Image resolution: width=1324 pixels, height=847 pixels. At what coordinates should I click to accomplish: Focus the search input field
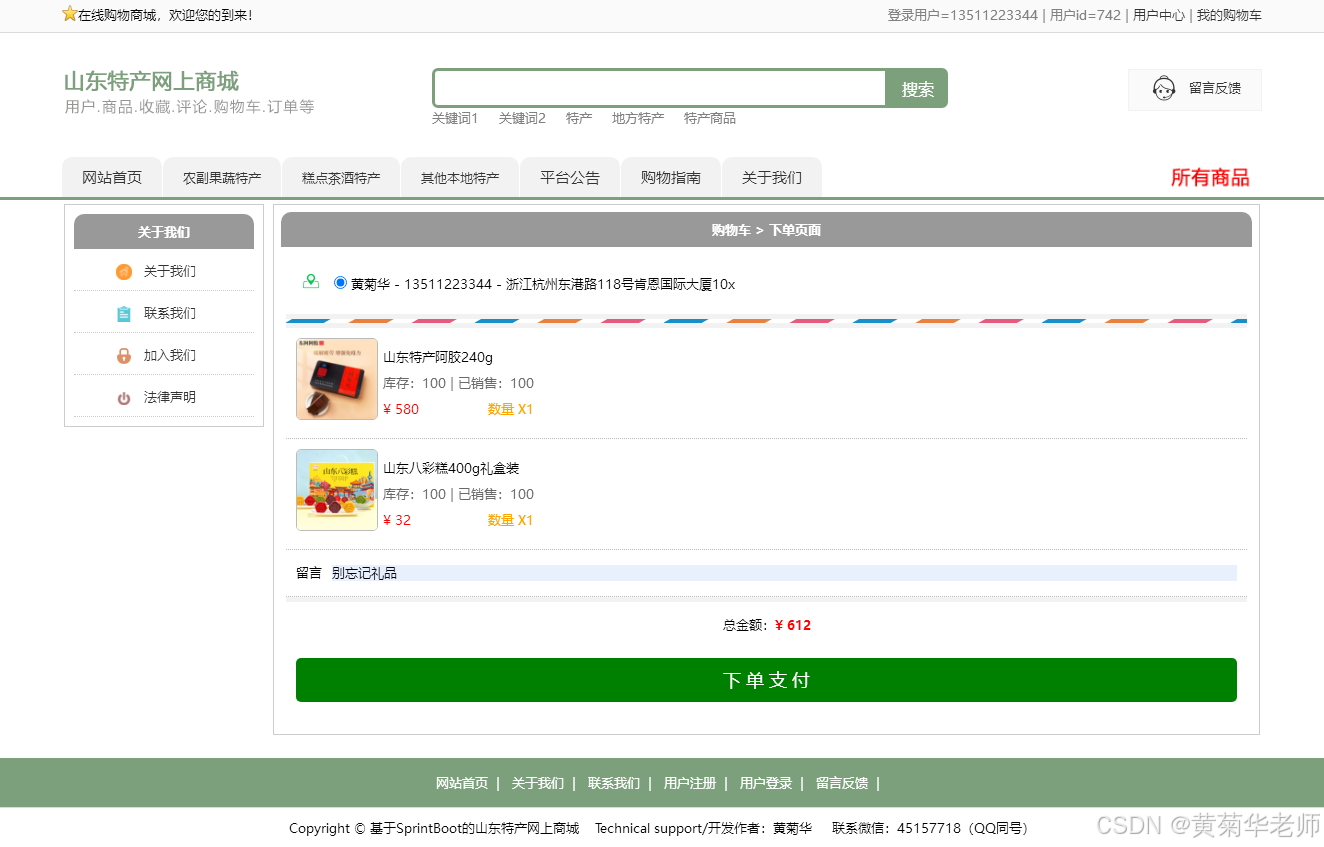[660, 88]
